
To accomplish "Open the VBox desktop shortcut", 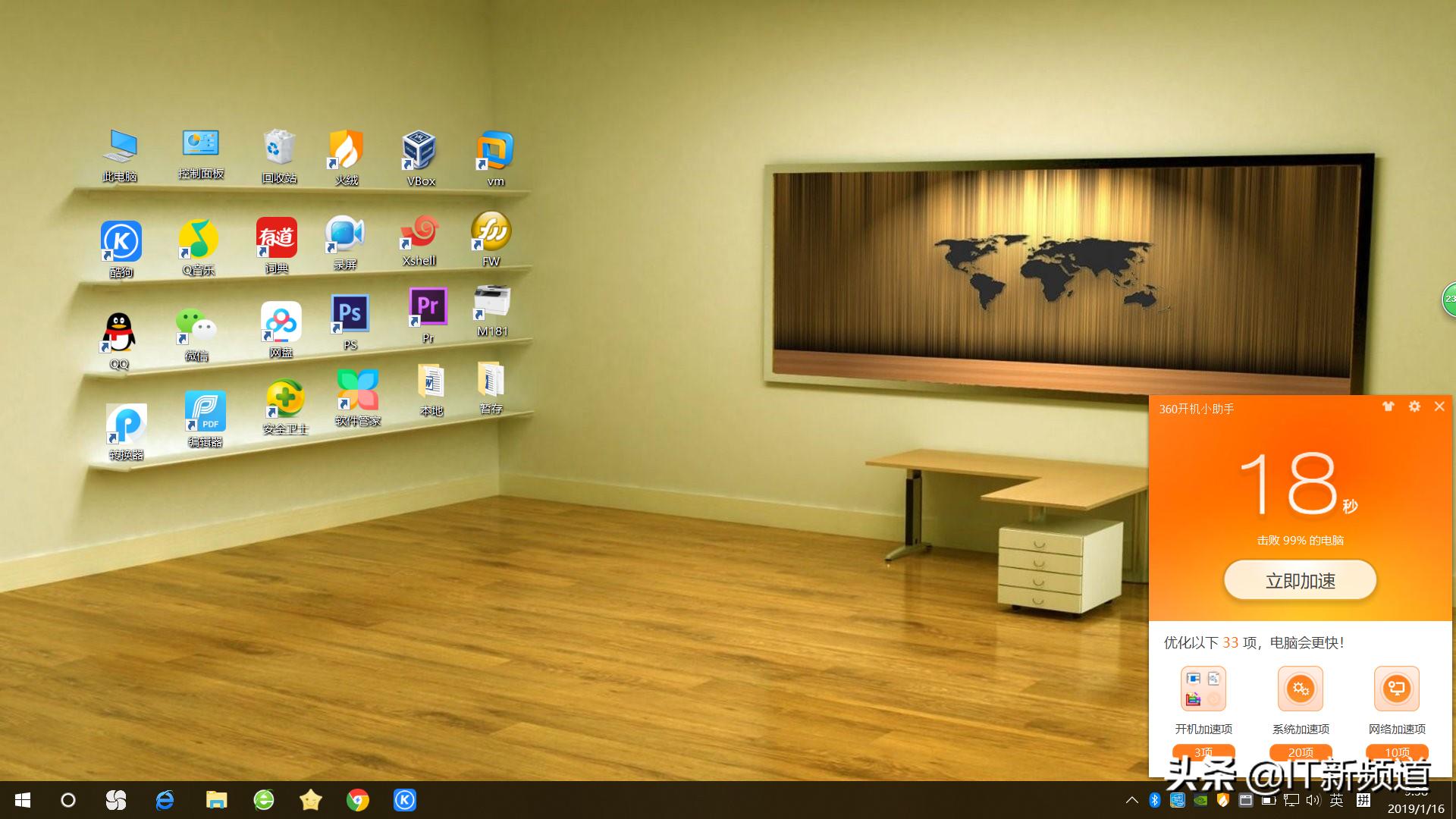I will tap(419, 152).
